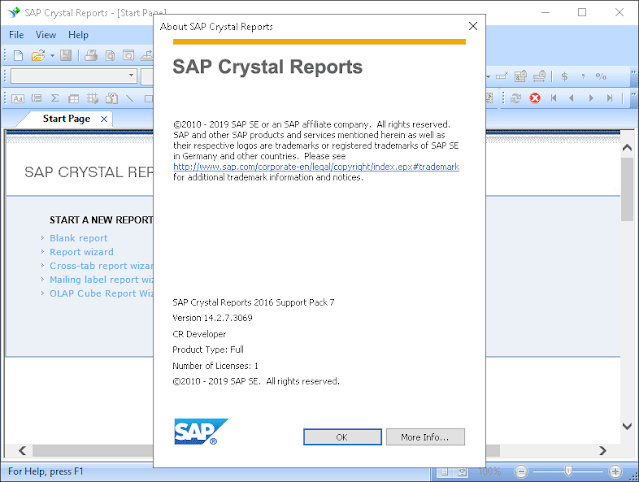
Task: Click the Print icon
Action: click(x=91, y=55)
